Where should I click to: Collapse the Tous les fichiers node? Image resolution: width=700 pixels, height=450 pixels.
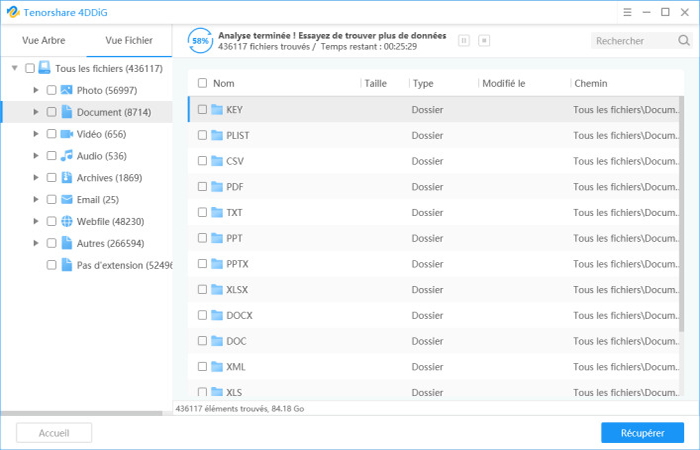click(x=15, y=68)
